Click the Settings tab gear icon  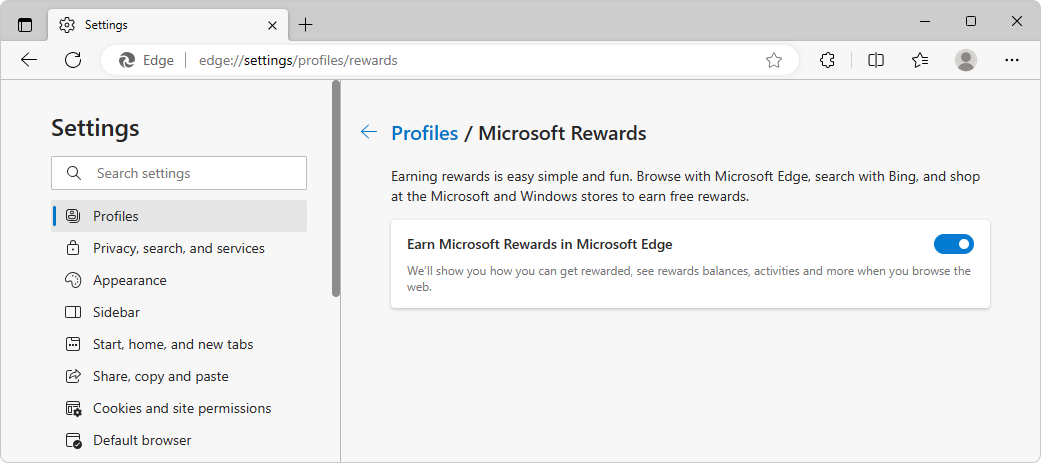point(66,25)
